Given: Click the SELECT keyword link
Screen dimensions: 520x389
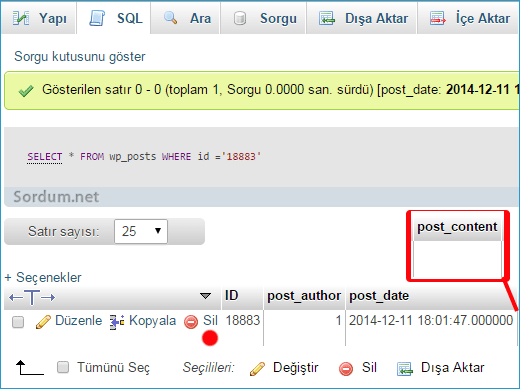Looking at the screenshot, I should 45,156.
